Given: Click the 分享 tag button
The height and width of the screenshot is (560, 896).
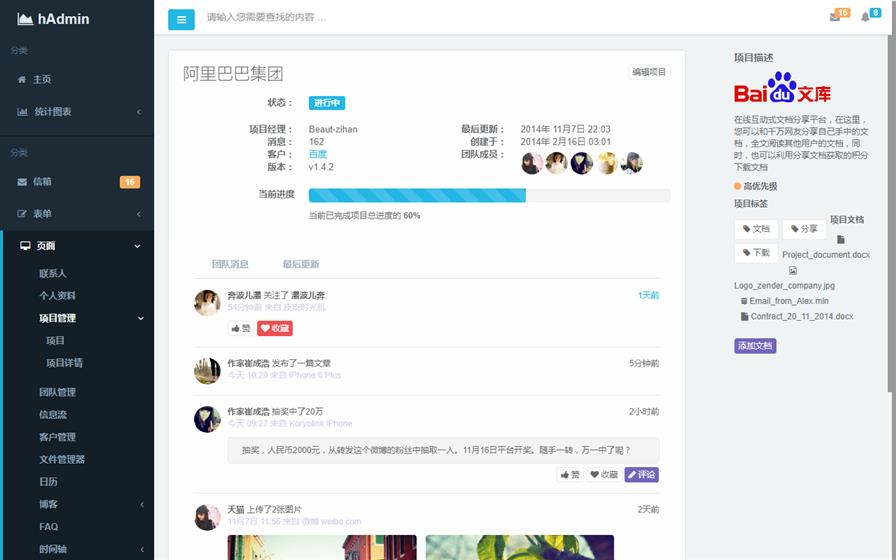Looking at the screenshot, I should pos(804,229).
